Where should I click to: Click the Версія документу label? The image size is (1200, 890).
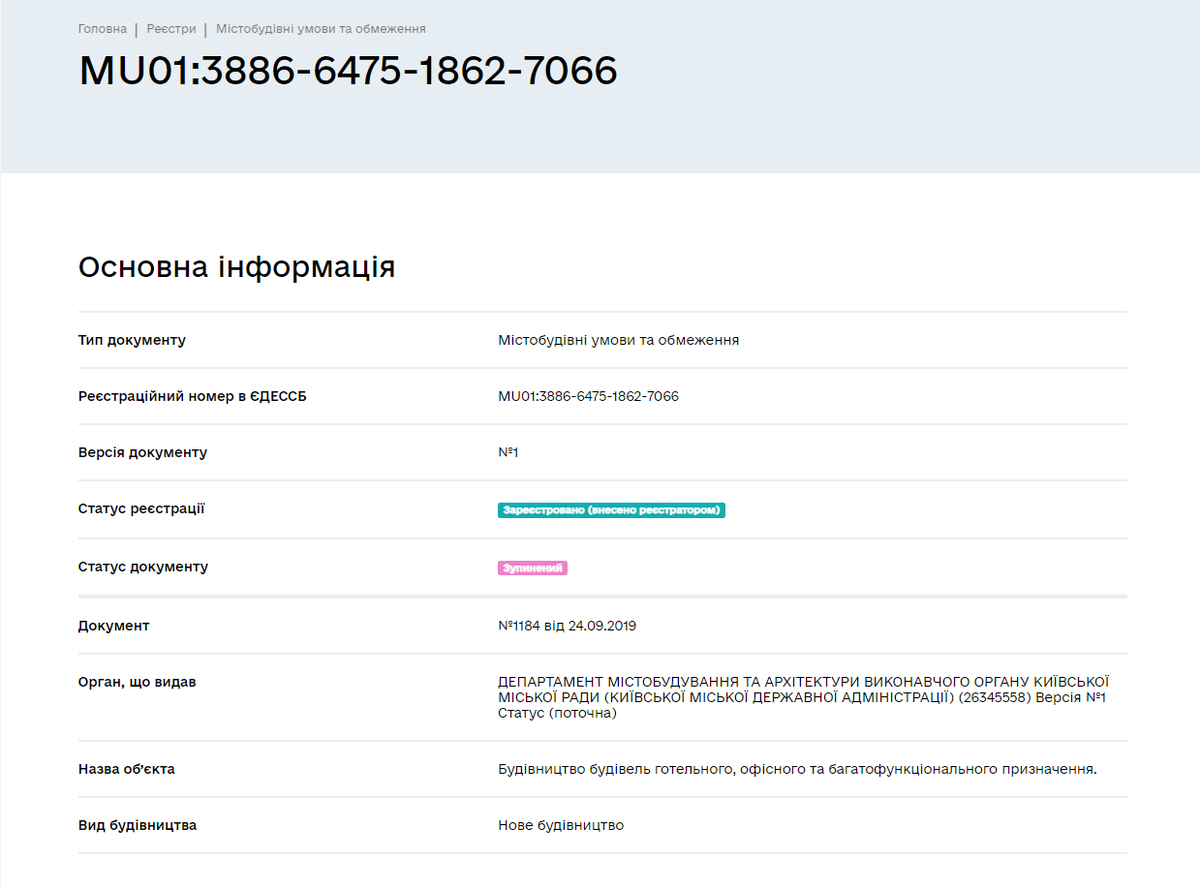[x=143, y=452]
